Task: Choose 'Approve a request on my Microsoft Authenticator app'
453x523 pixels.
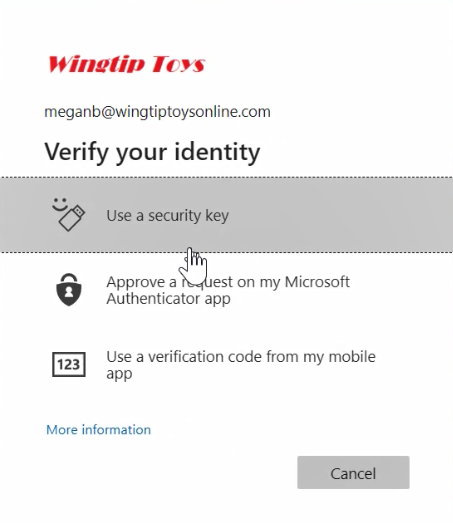Action: coord(226,290)
